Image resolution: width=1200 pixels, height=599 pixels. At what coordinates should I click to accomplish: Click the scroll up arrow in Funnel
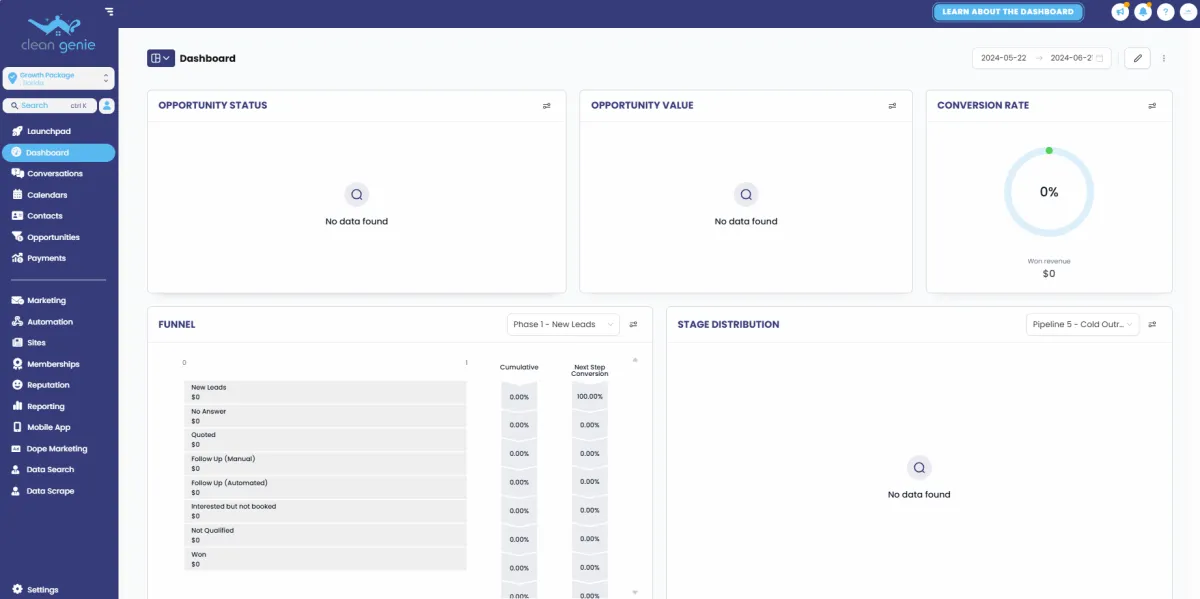tap(635, 360)
